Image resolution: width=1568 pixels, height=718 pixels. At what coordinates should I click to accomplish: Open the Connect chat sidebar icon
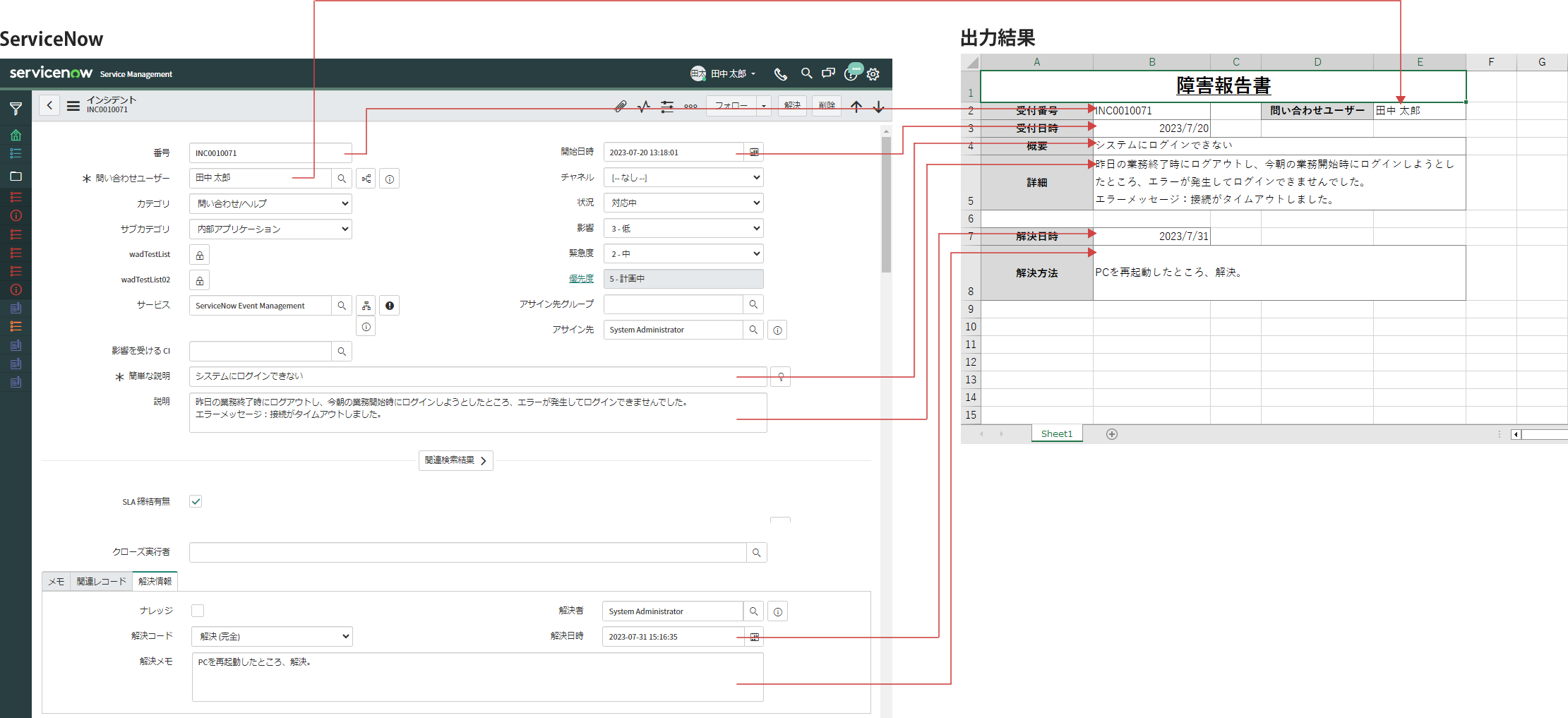point(829,73)
